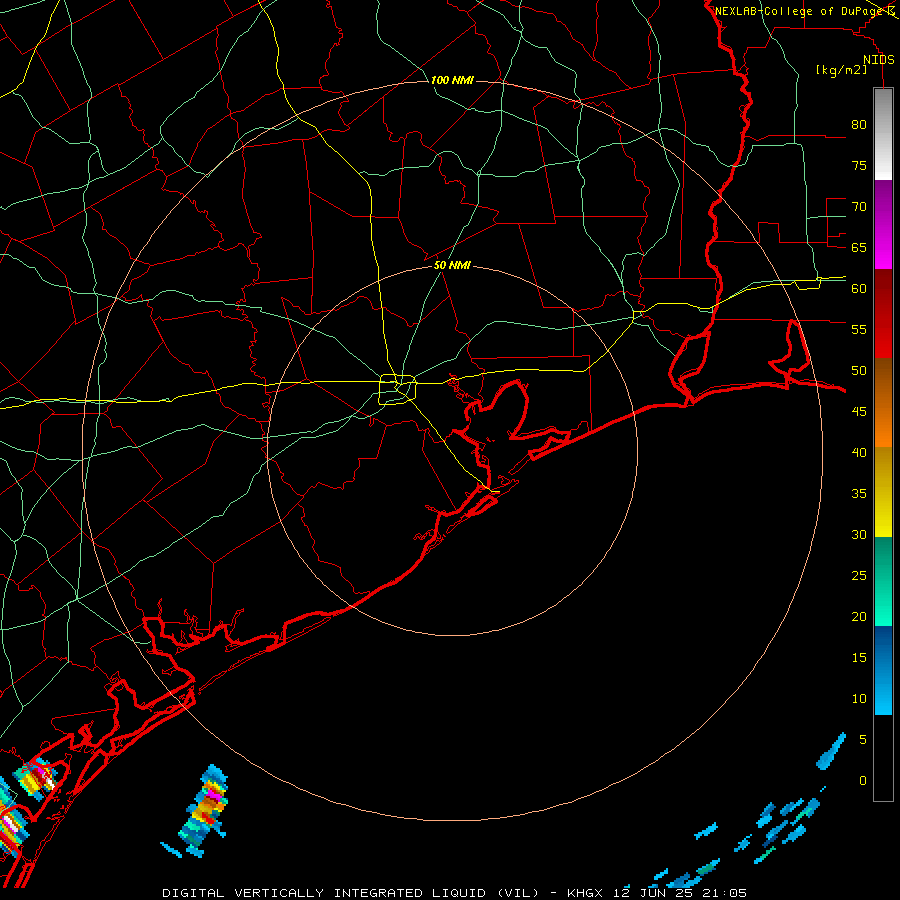Click the 55 value on the legend
The height and width of the screenshot is (900, 900).
(x=859, y=329)
